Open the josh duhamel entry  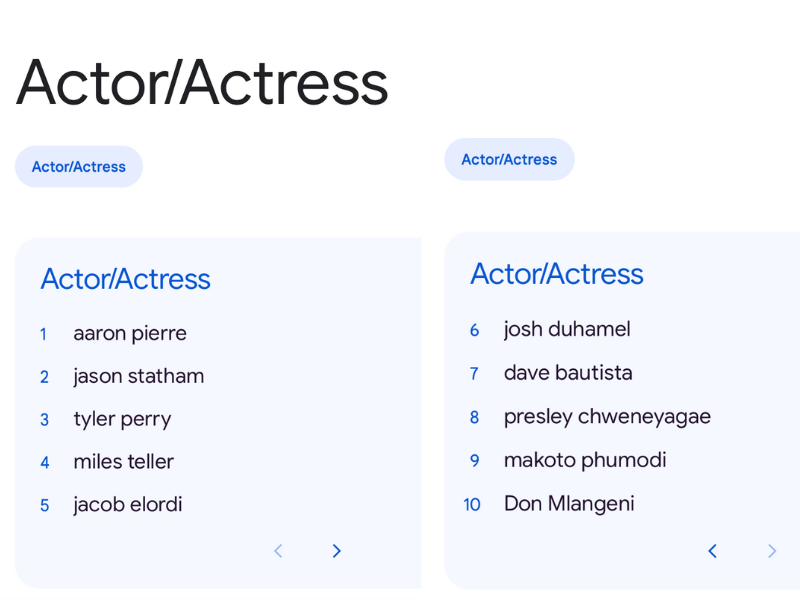point(566,329)
